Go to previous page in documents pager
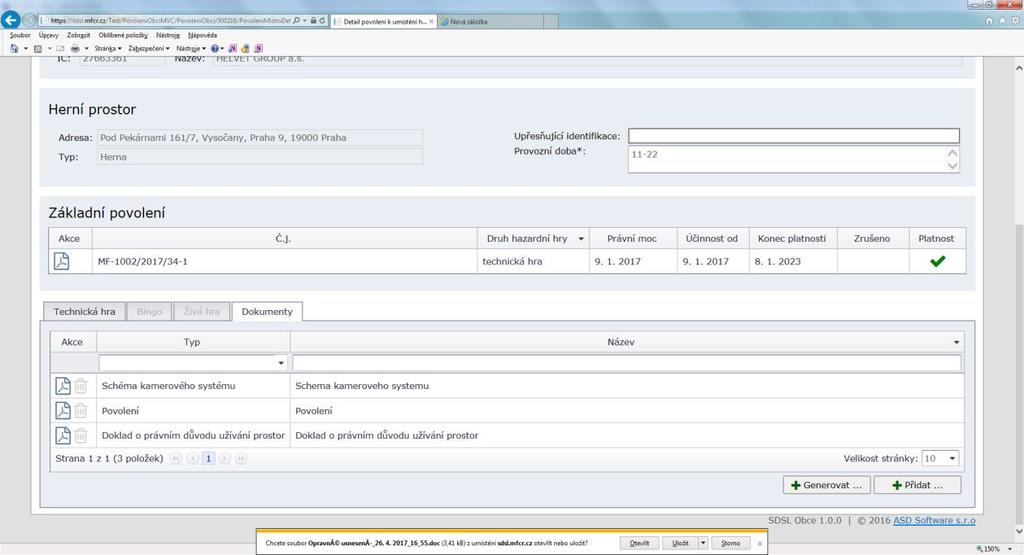This screenshot has height=555, width=1024. [192, 458]
